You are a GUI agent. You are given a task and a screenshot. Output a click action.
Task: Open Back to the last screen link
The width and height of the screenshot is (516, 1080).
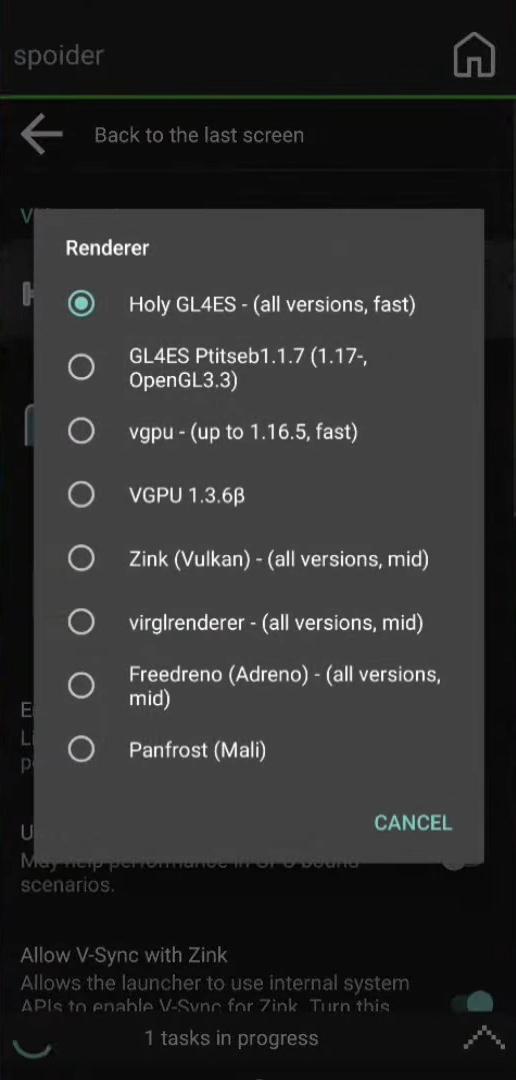tap(199, 135)
